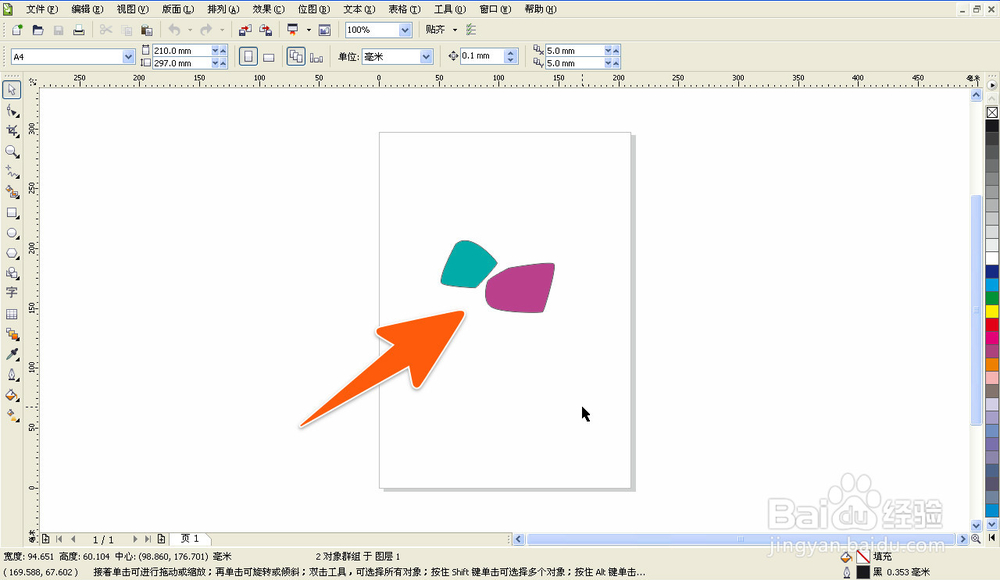Screen dimensions: 1000x580
Task: Open the snap options icon
Action: 471,30
